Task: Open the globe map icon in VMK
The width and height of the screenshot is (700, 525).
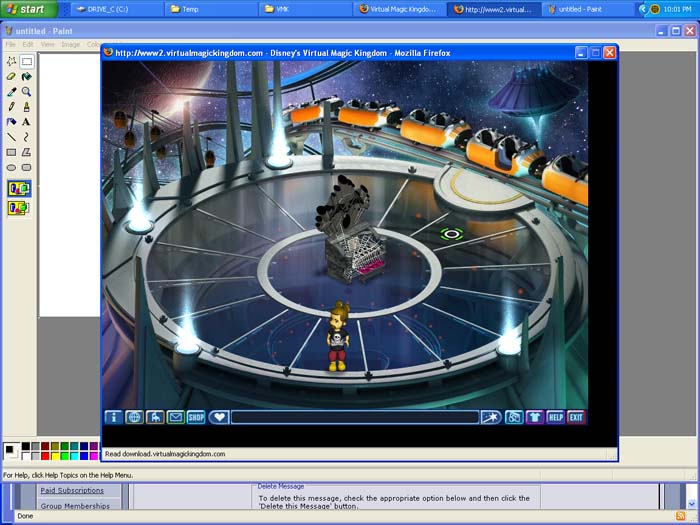Action: (134, 417)
